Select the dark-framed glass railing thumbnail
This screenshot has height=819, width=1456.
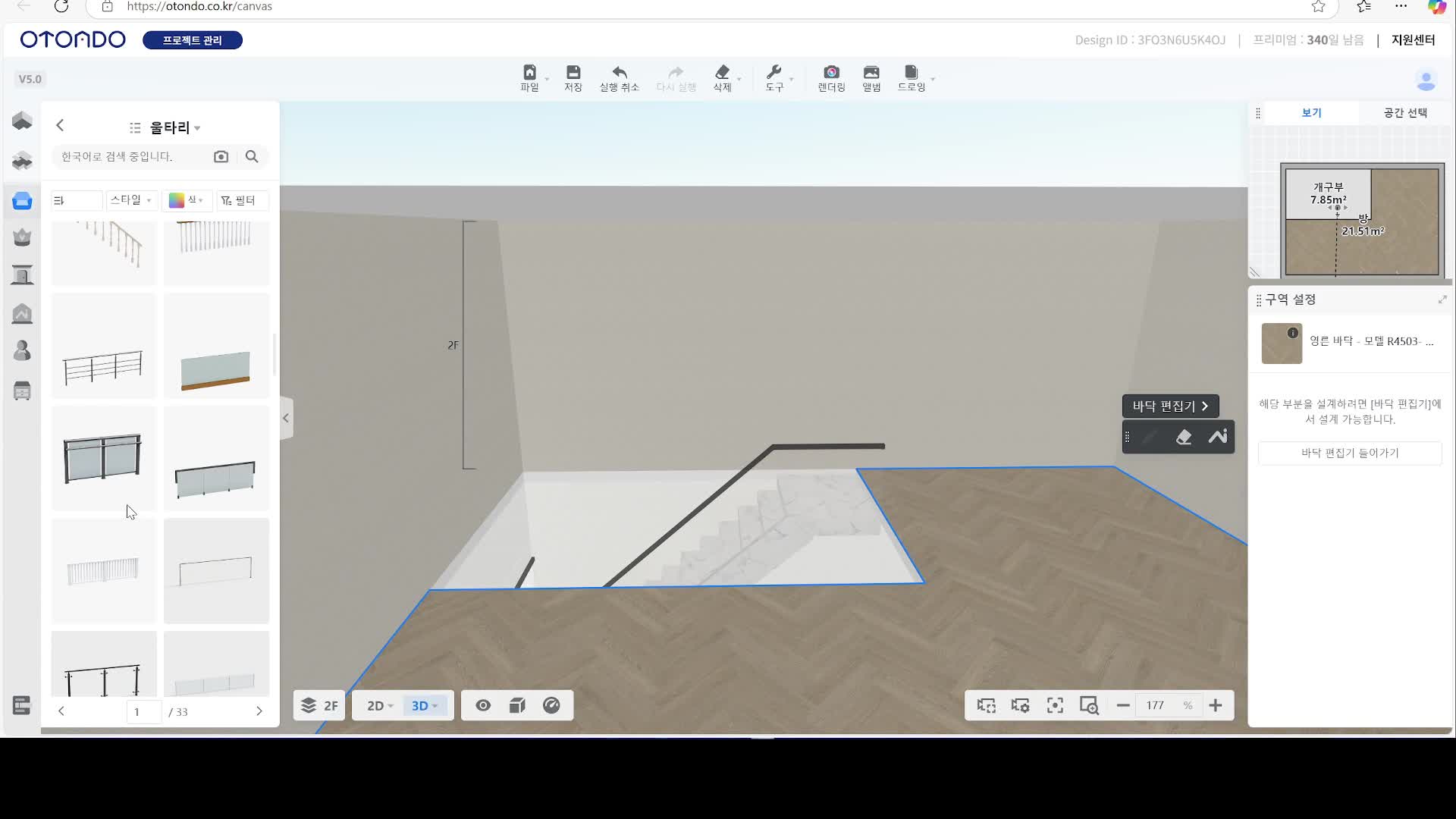pos(103,459)
